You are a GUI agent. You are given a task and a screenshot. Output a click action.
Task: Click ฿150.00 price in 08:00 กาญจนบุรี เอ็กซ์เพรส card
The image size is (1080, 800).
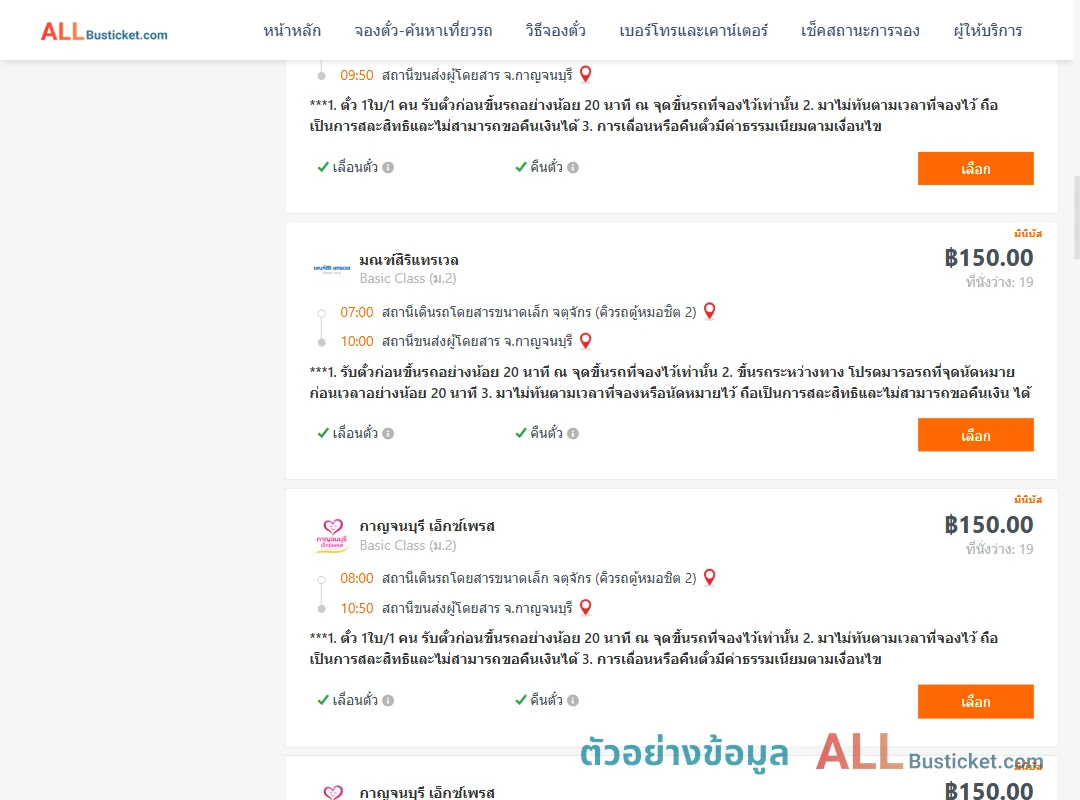(x=989, y=524)
